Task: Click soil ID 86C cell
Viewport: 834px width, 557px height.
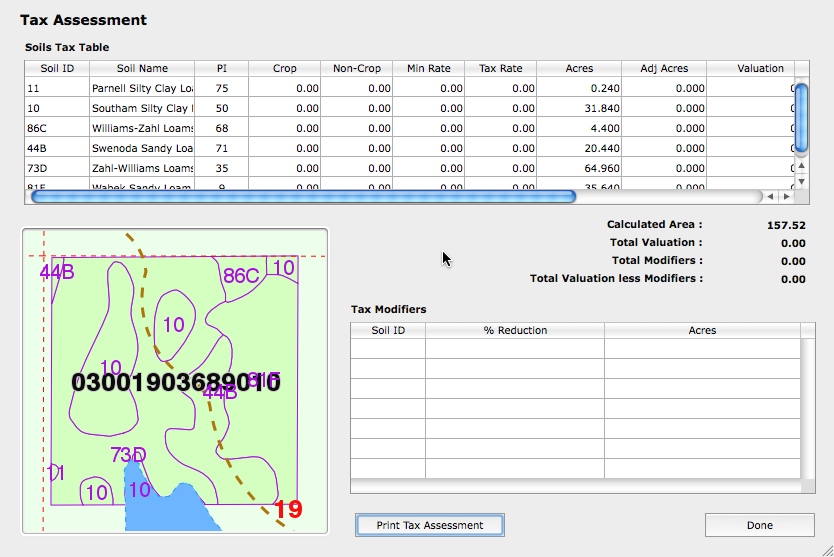Action: coord(57,128)
